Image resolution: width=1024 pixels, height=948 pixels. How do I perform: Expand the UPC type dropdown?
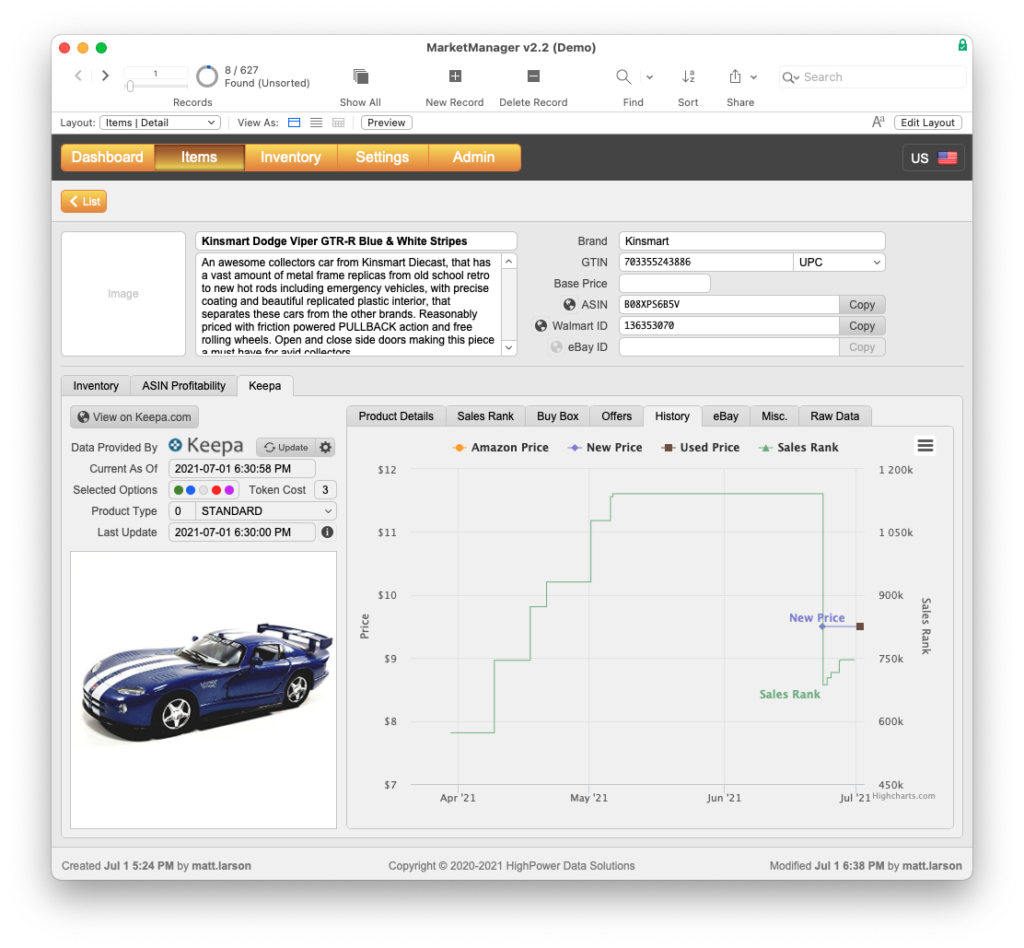[x=839, y=262]
